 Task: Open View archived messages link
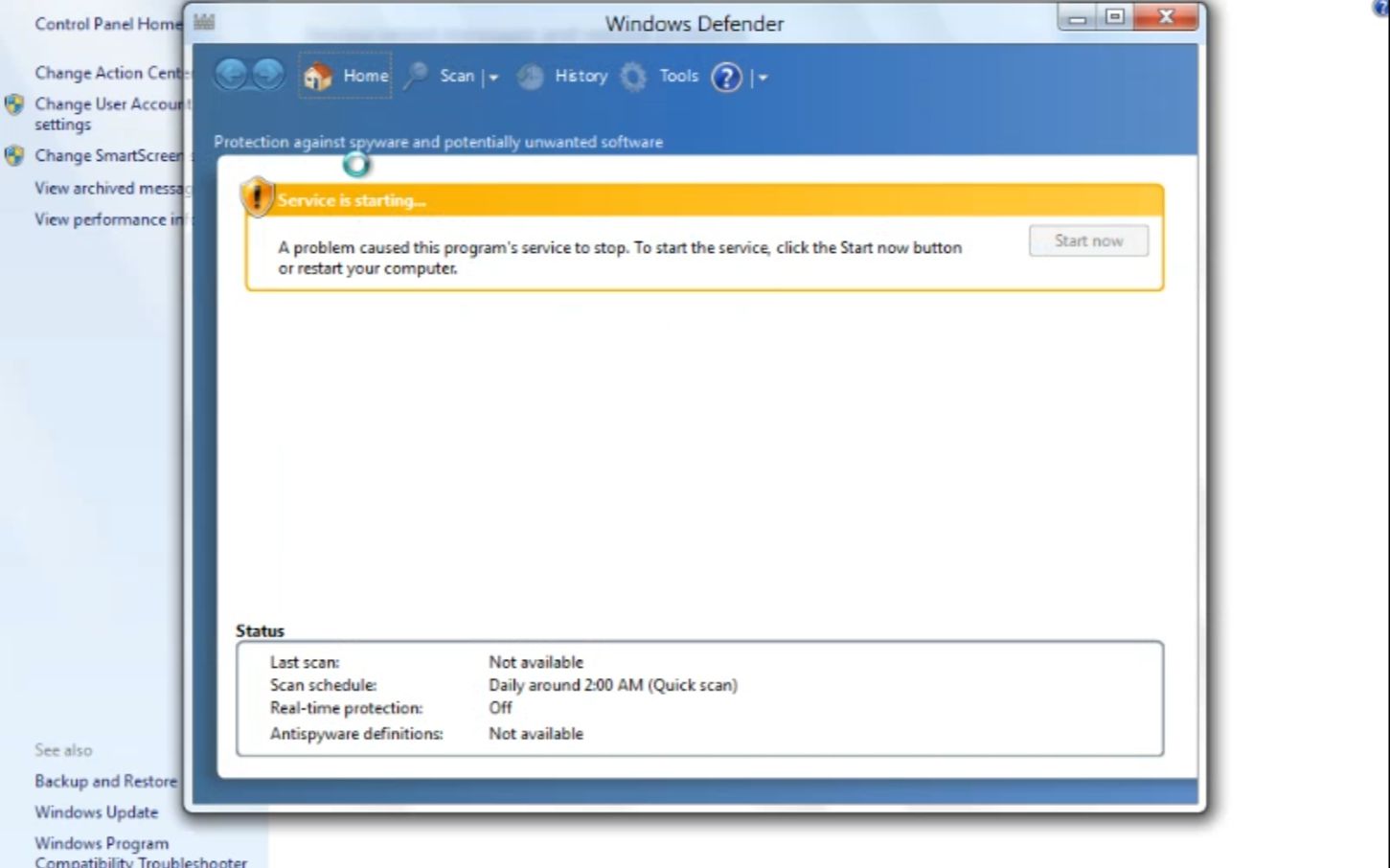click(x=112, y=188)
